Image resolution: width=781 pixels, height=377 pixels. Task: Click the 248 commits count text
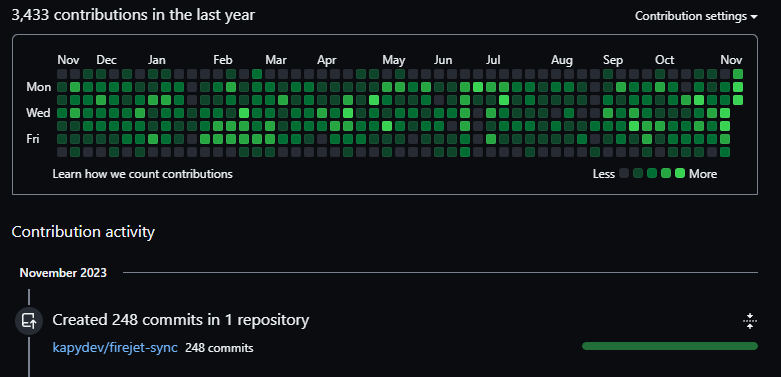pos(219,348)
